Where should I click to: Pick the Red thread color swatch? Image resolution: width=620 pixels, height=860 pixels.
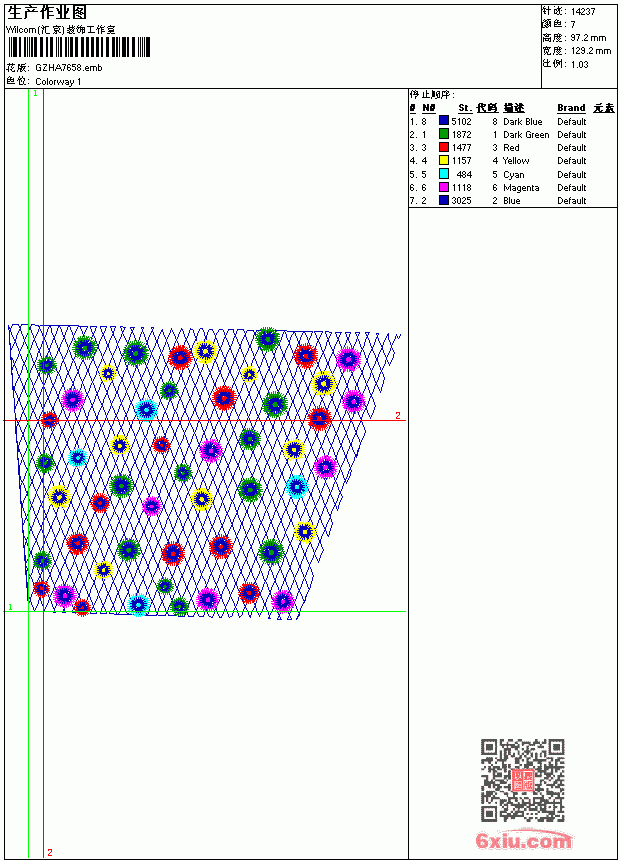444,147
